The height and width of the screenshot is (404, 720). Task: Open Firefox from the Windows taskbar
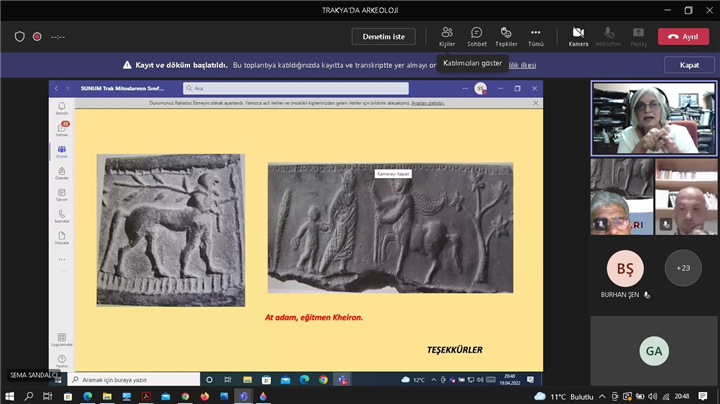(204, 396)
